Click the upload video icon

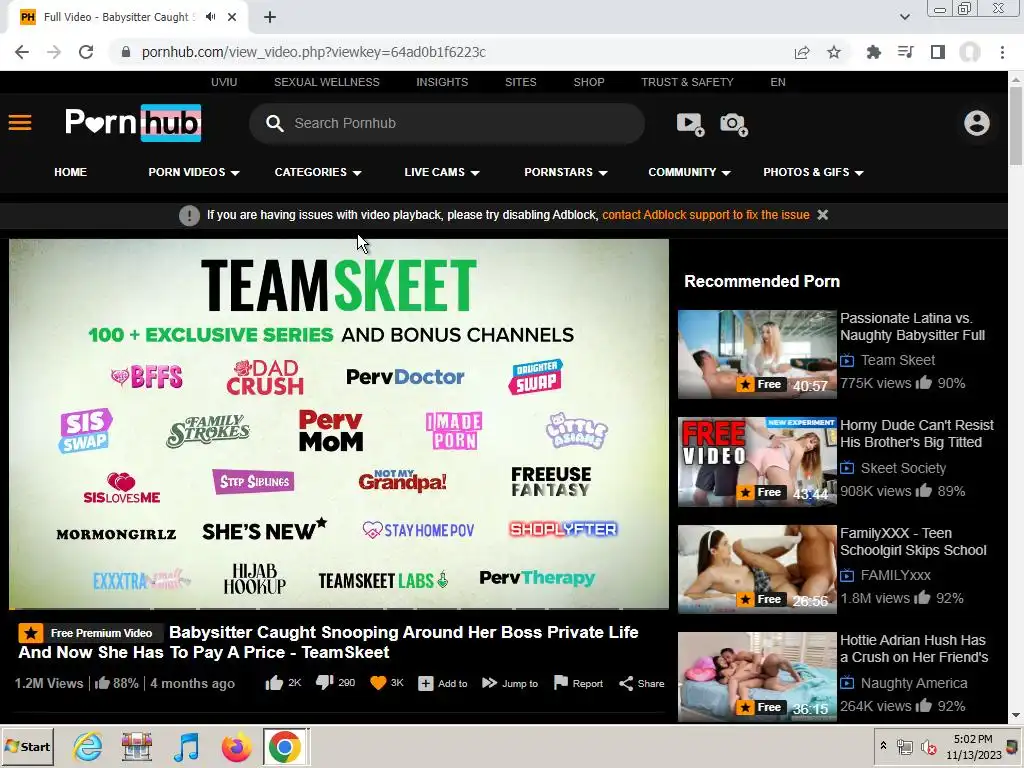click(x=690, y=123)
